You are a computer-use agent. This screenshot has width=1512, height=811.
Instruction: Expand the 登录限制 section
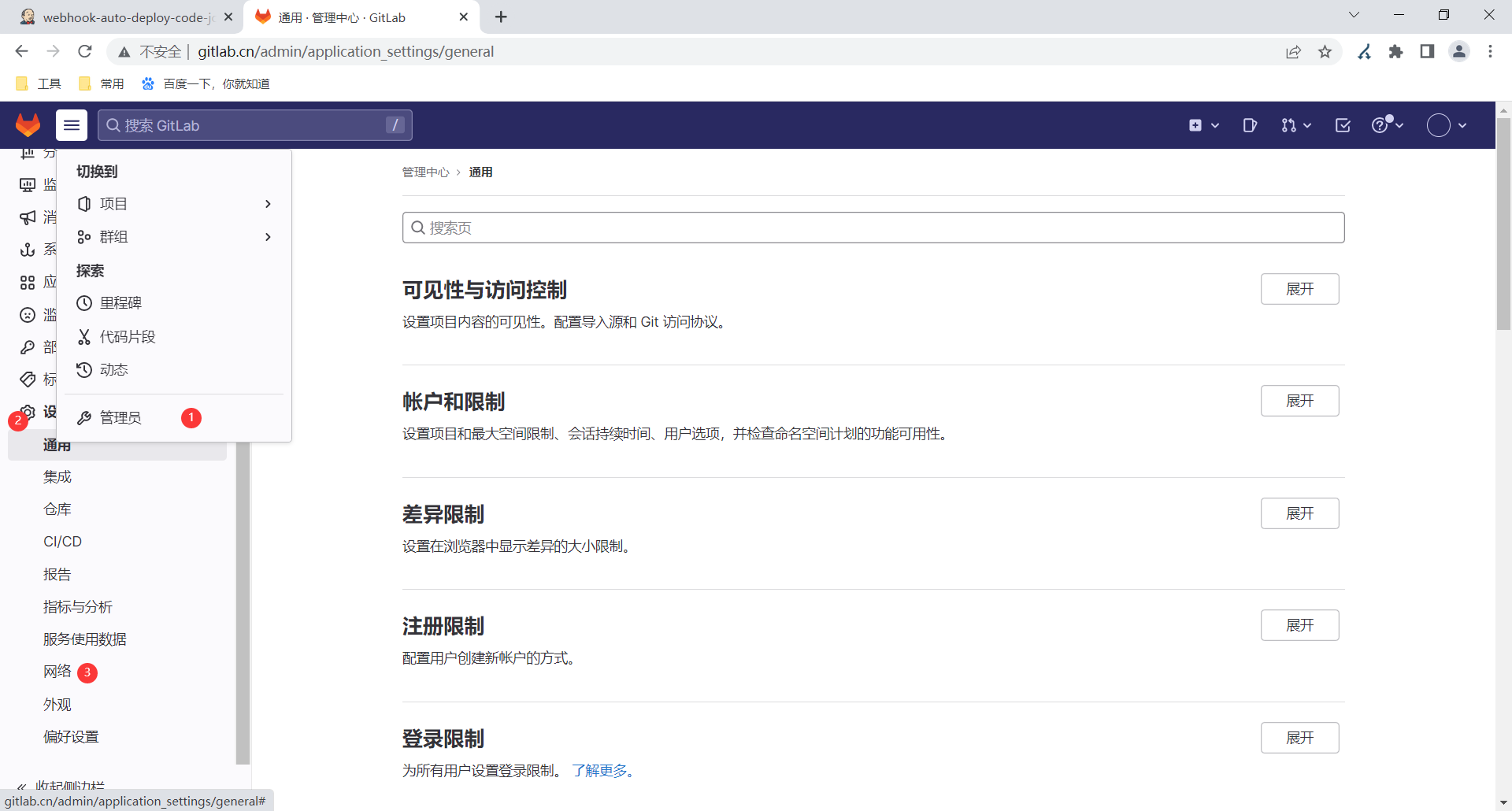point(1299,738)
